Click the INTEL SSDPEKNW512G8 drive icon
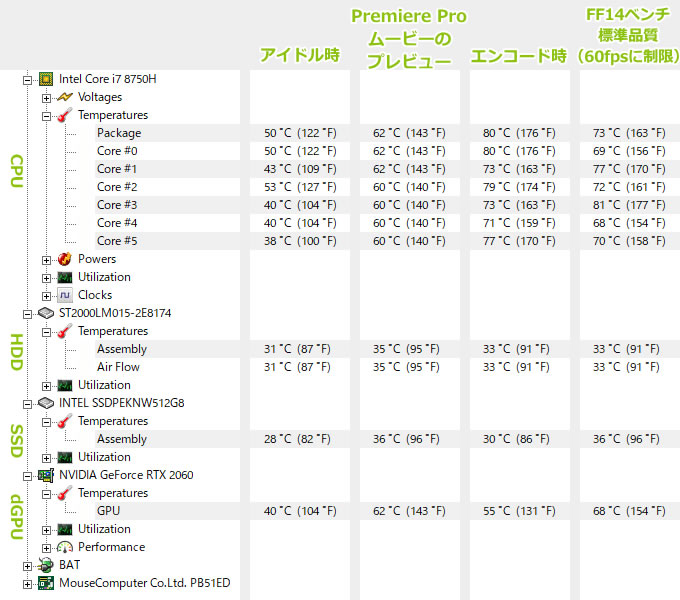The width and height of the screenshot is (680, 600). [45, 403]
